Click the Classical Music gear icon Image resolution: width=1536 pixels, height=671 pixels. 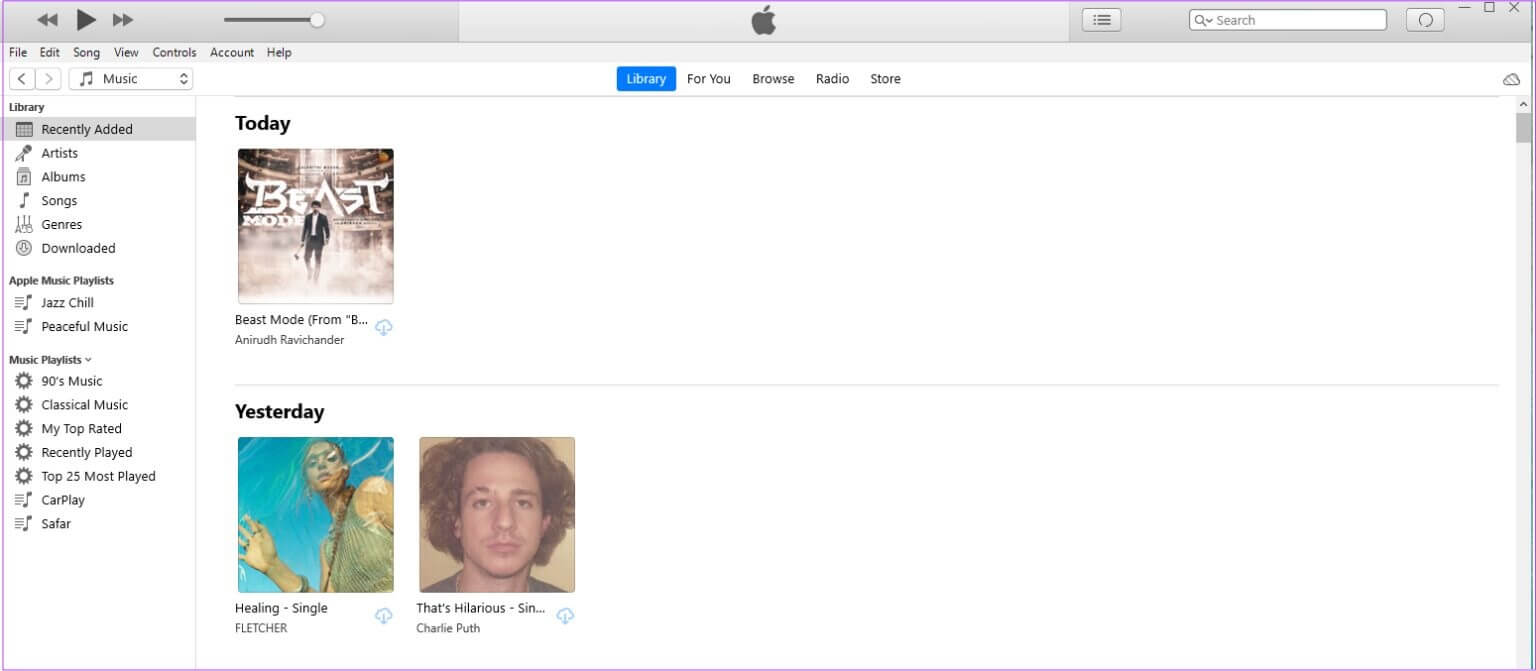[24, 405]
